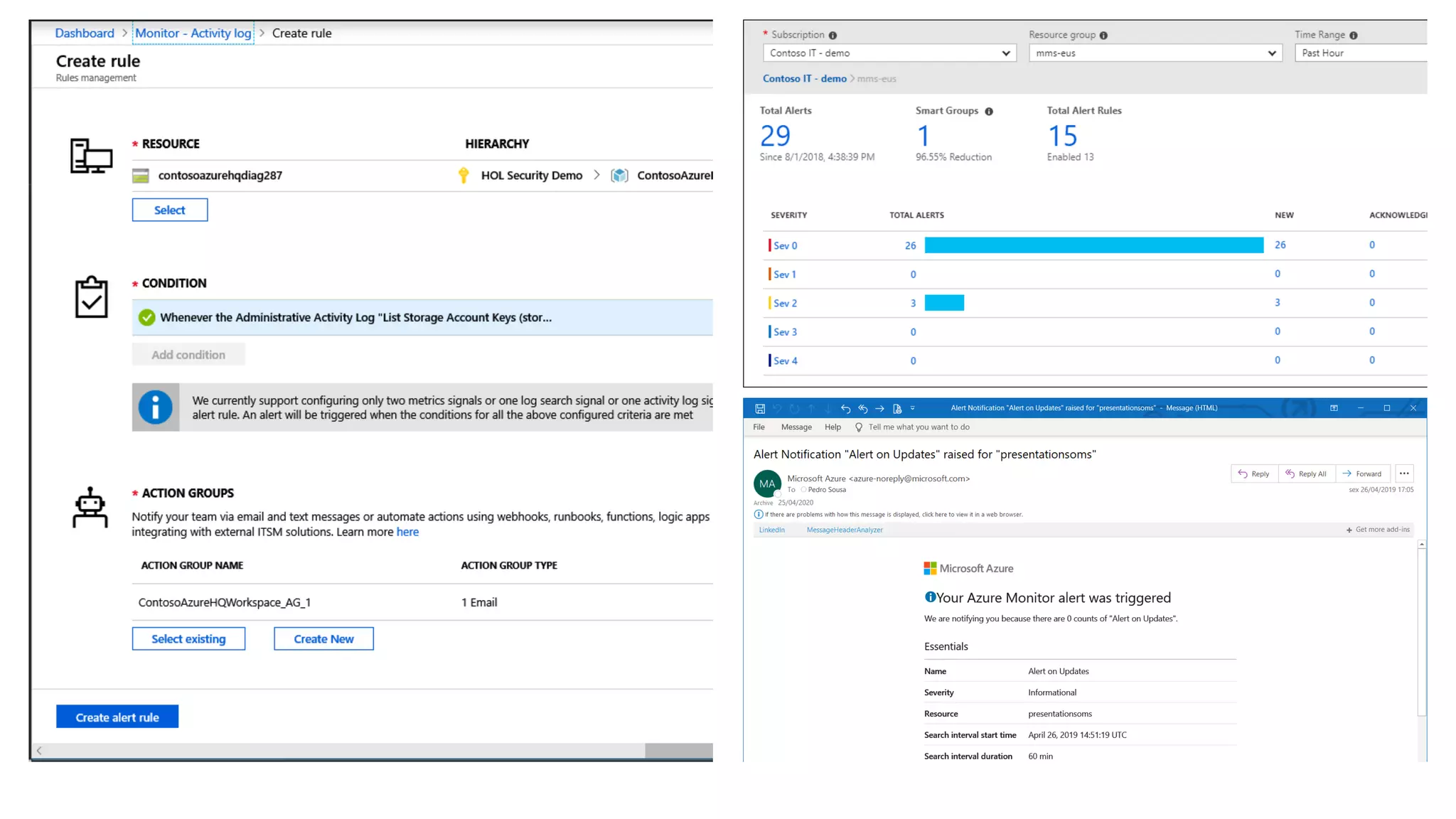Open the Message tab in Outlook

click(796, 427)
